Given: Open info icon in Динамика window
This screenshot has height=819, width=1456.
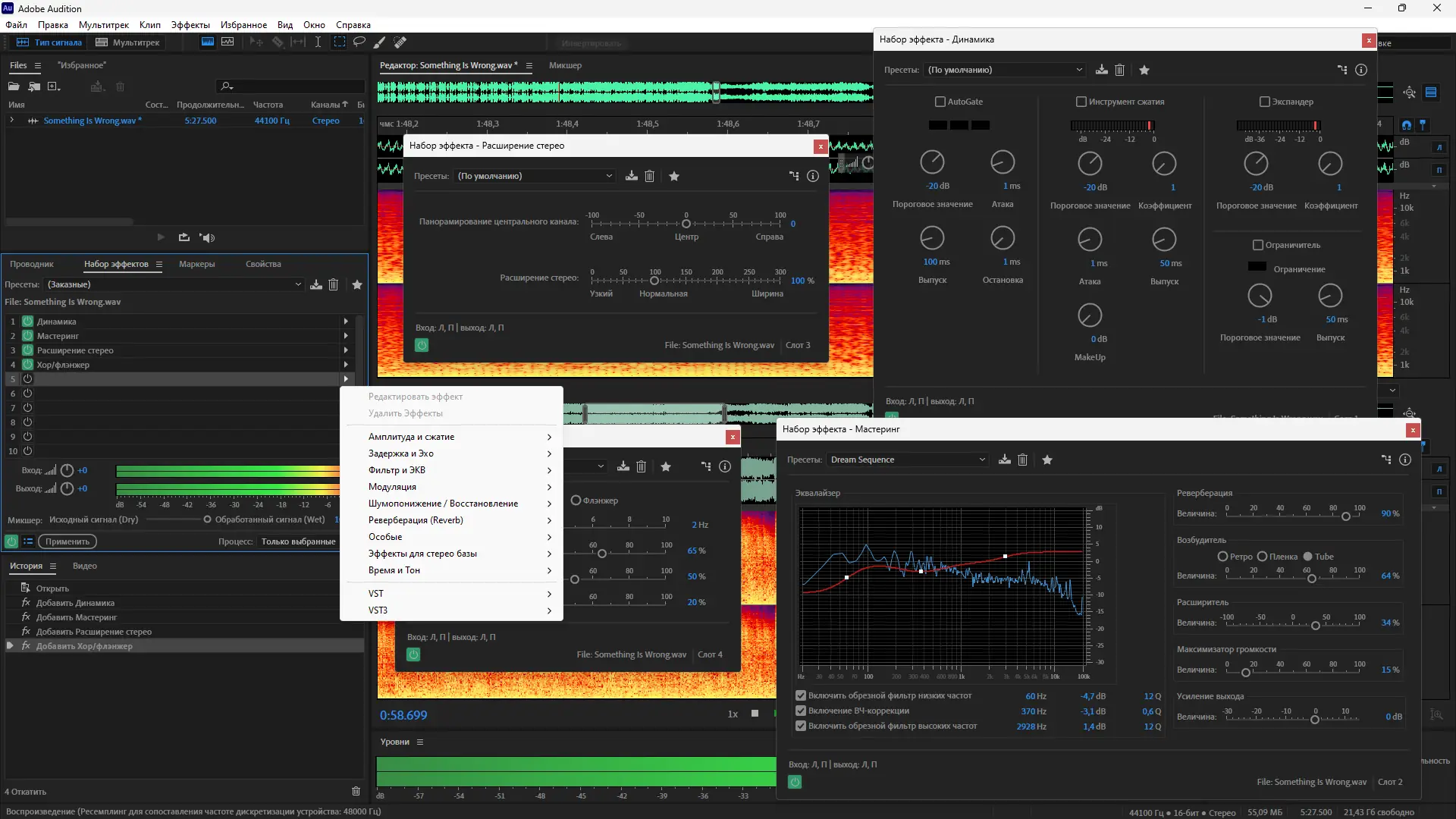Looking at the screenshot, I should click(x=1361, y=70).
